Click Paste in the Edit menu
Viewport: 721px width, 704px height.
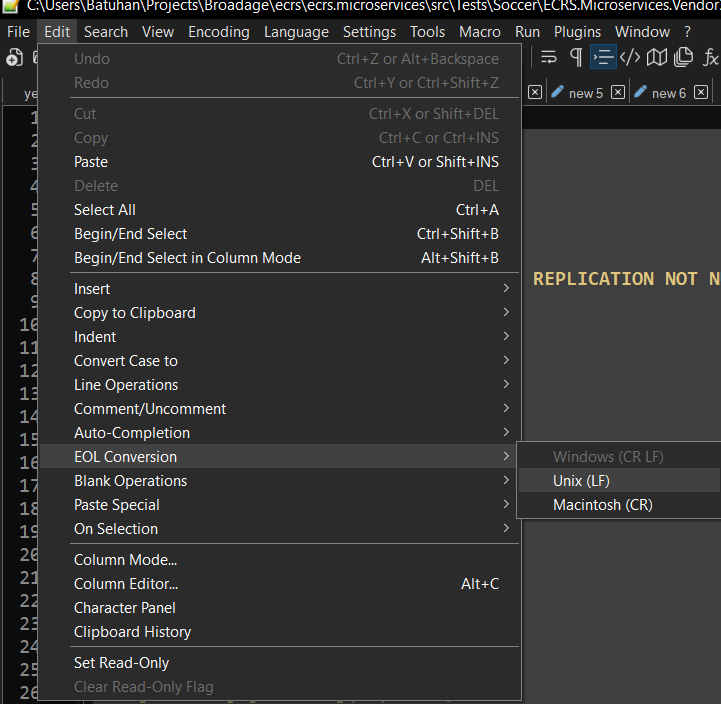tap(91, 162)
